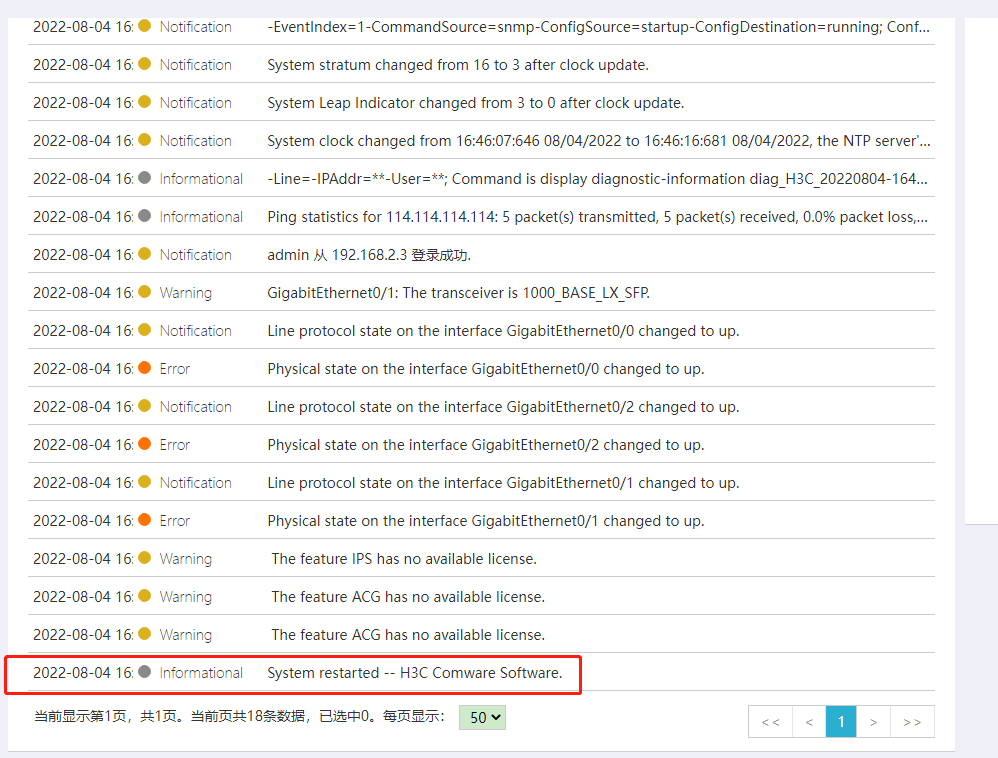Click the orange Error dot in GigabitEthernet0/0 physical state row
Image resolution: width=998 pixels, height=758 pixels.
point(144,368)
